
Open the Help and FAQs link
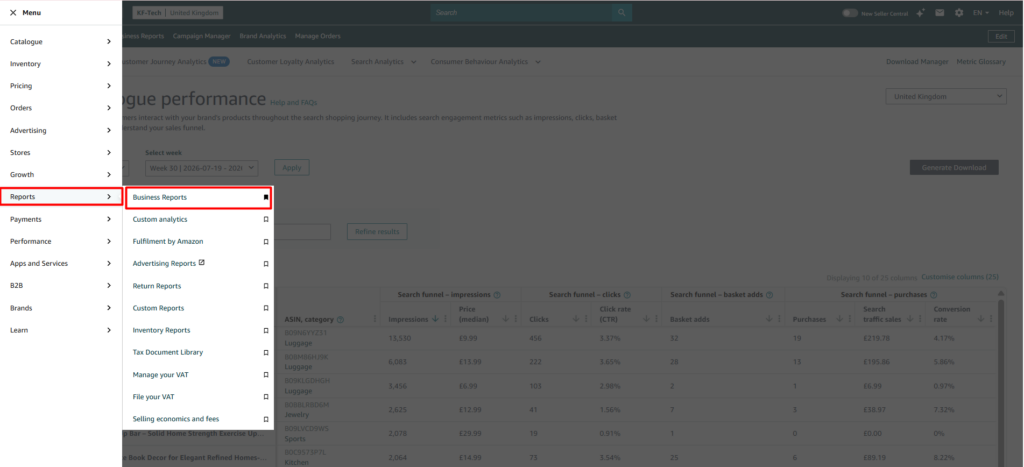293,103
